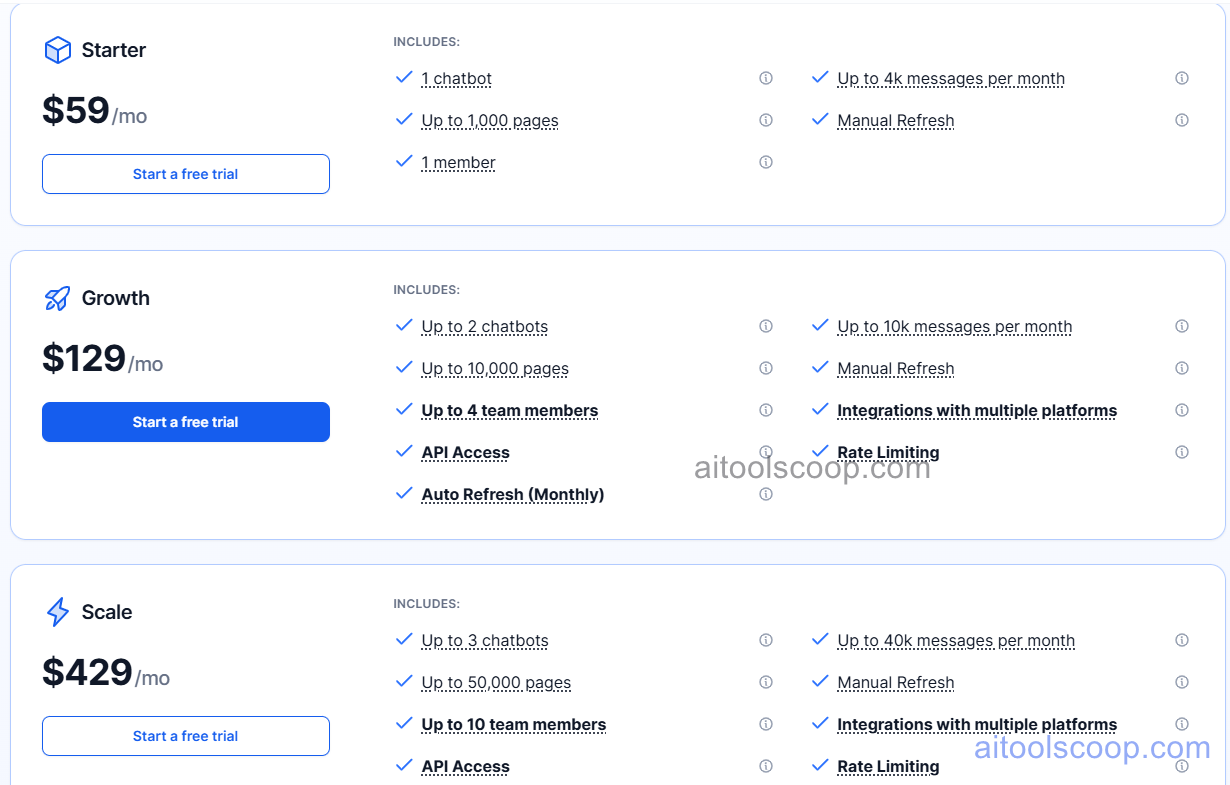Start a free trial for Starter plan

click(x=185, y=174)
